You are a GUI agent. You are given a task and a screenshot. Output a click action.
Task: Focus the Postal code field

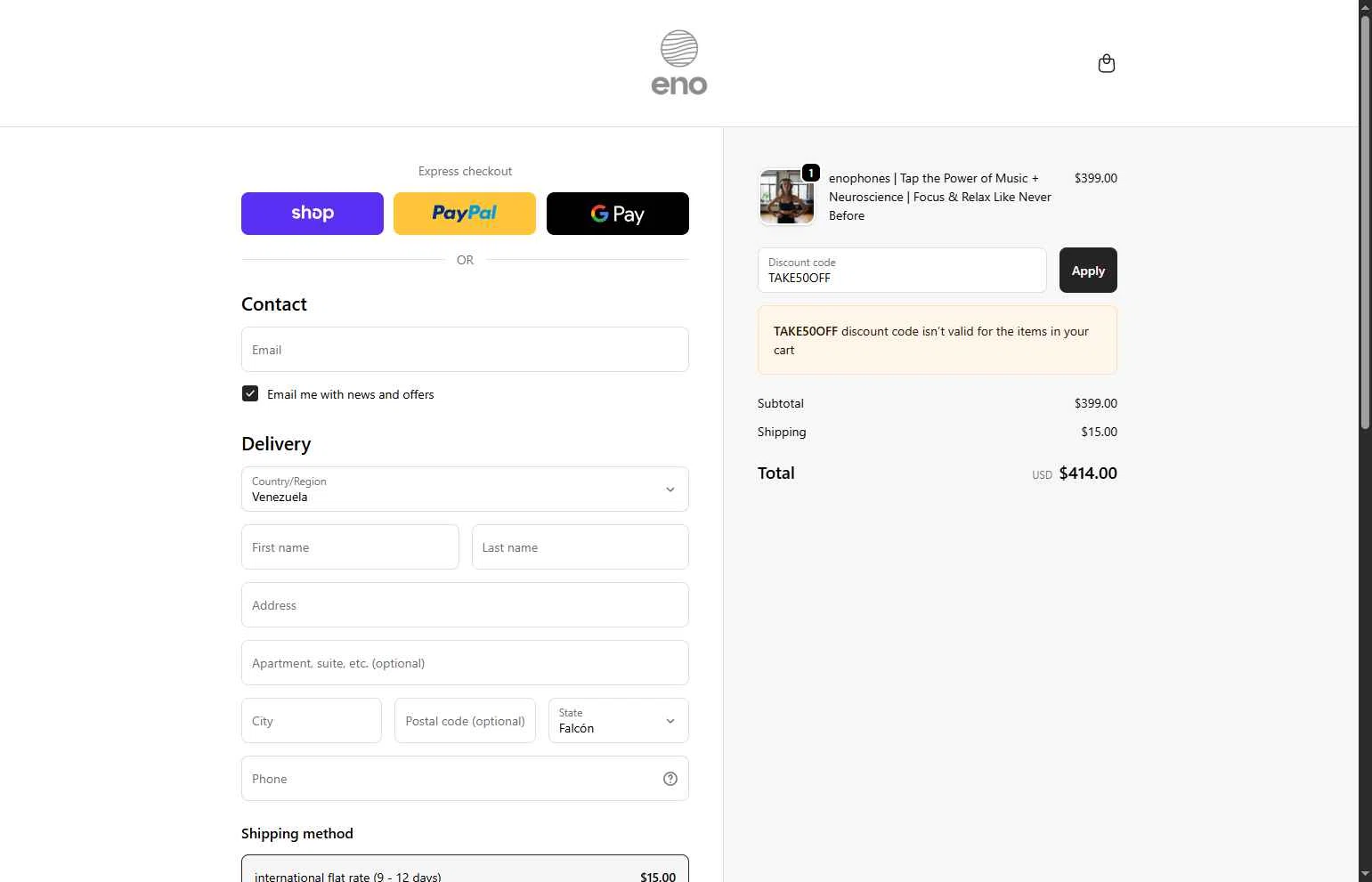pyautogui.click(x=465, y=721)
